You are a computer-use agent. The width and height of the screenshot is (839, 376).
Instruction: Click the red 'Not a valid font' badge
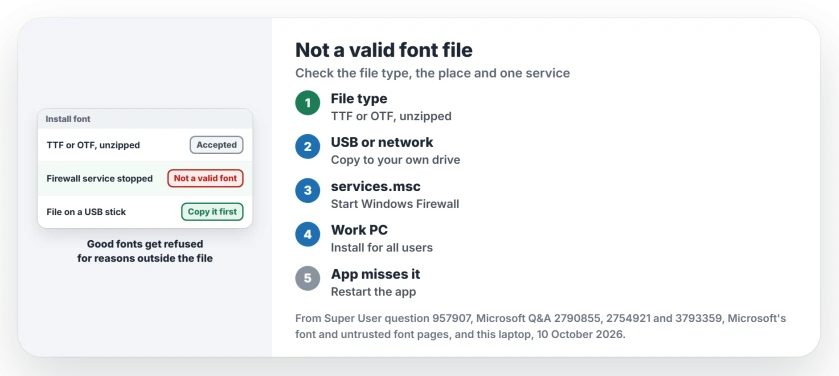(205, 178)
